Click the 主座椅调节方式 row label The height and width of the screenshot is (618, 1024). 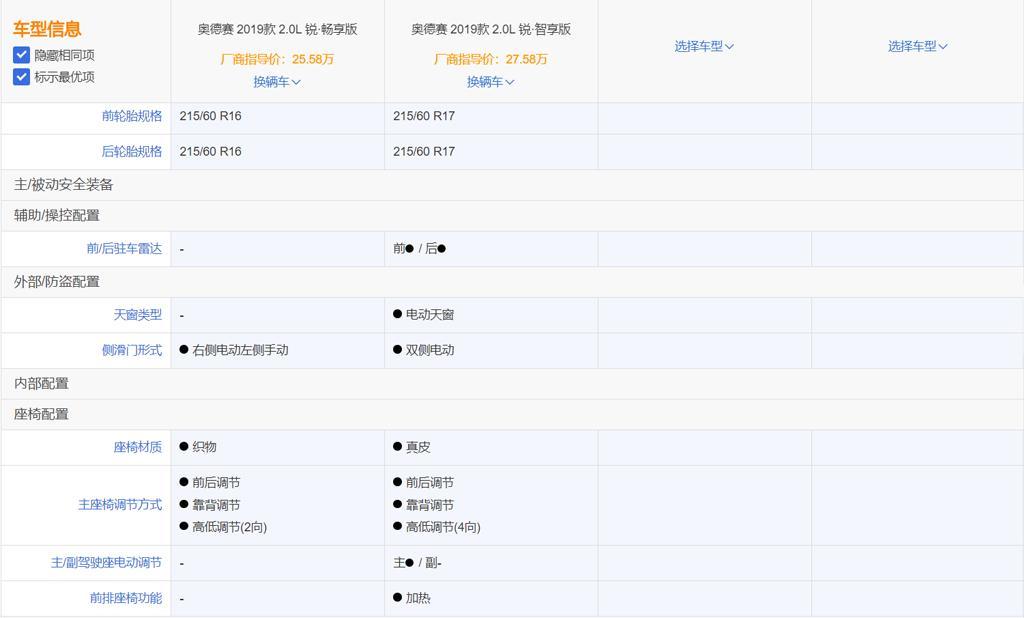tap(120, 505)
